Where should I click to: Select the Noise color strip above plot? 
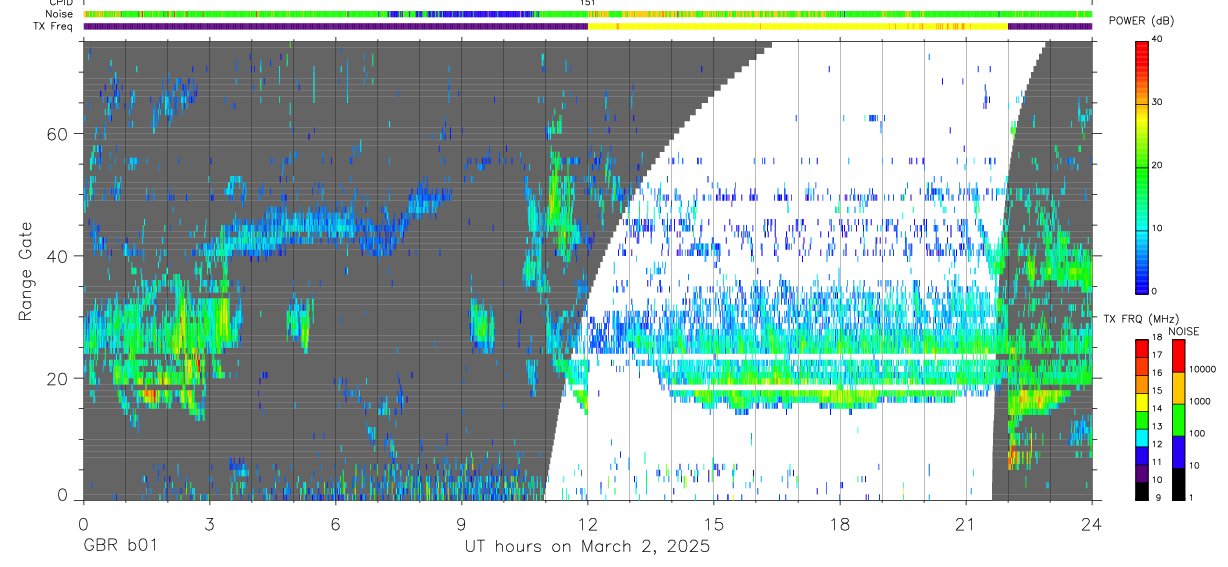(x=588, y=14)
